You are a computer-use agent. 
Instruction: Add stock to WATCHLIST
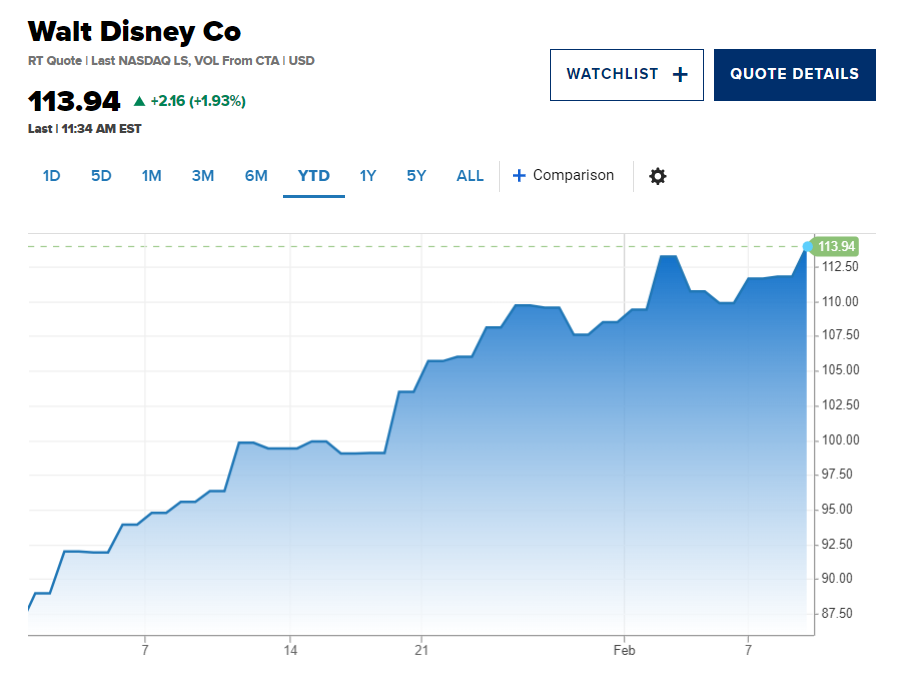click(x=627, y=75)
